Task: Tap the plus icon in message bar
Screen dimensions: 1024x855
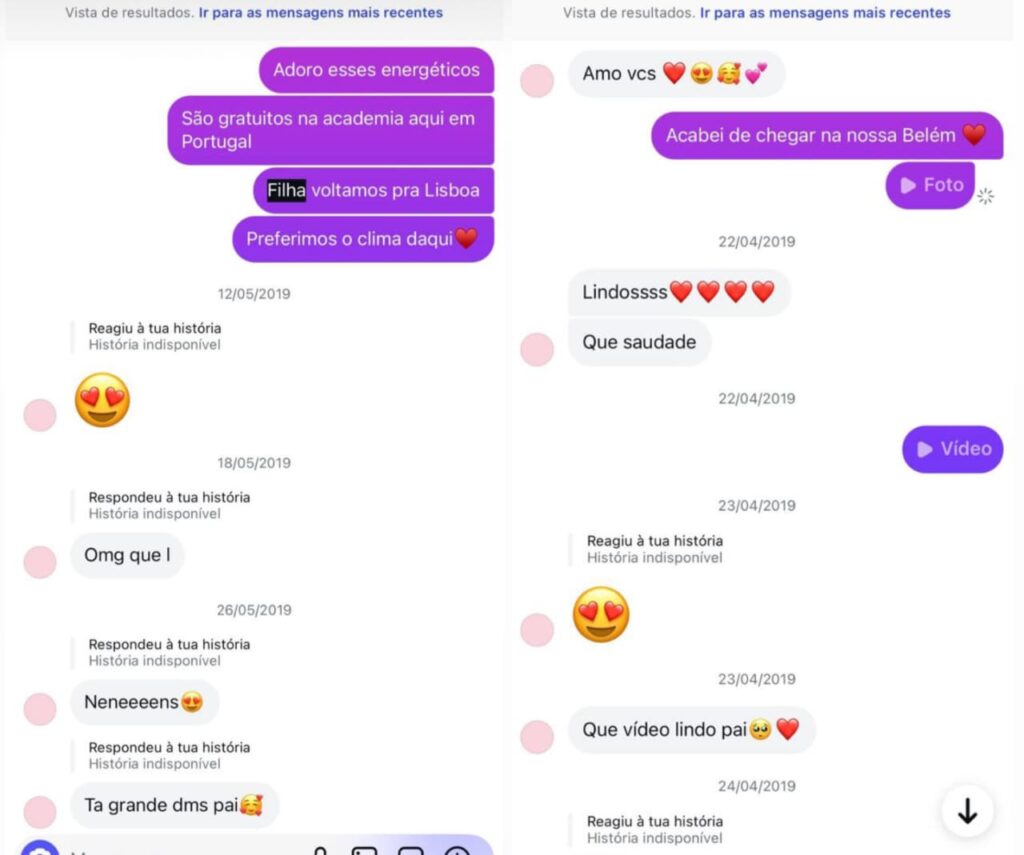Action: 457,850
